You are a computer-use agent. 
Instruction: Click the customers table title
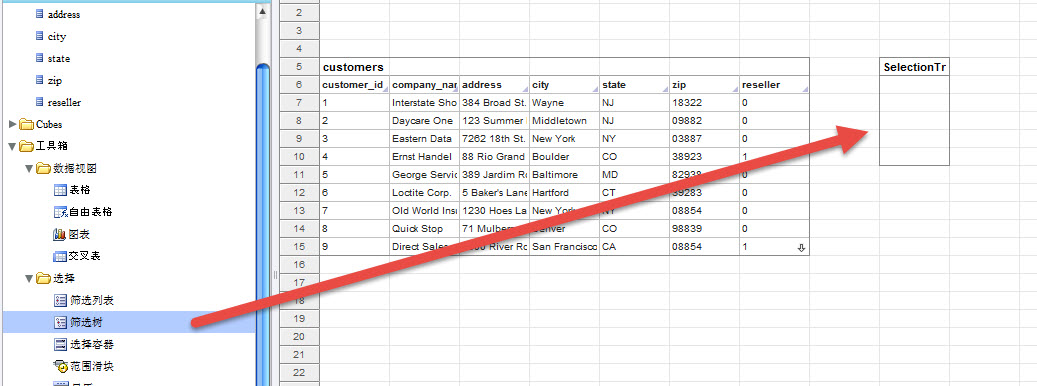point(353,67)
